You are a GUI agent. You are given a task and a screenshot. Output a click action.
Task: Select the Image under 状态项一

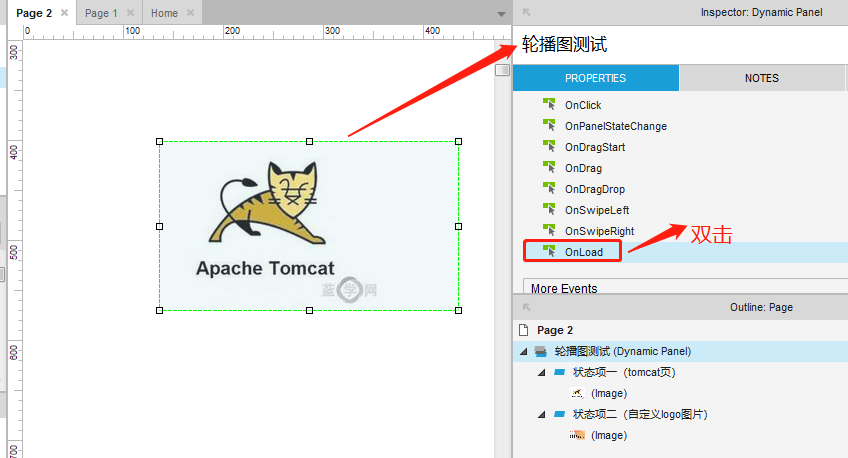pyautogui.click(x=609, y=393)
